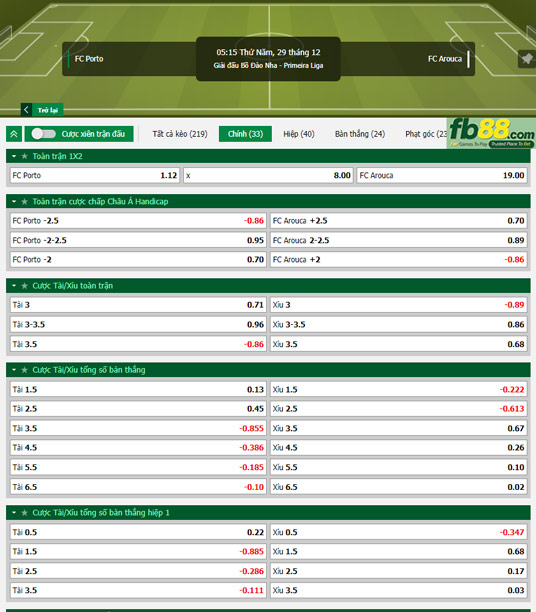Pick Tài 2.5 at 0.45
The height and width of the screenshot is (612, 536).
click(138, 409)
